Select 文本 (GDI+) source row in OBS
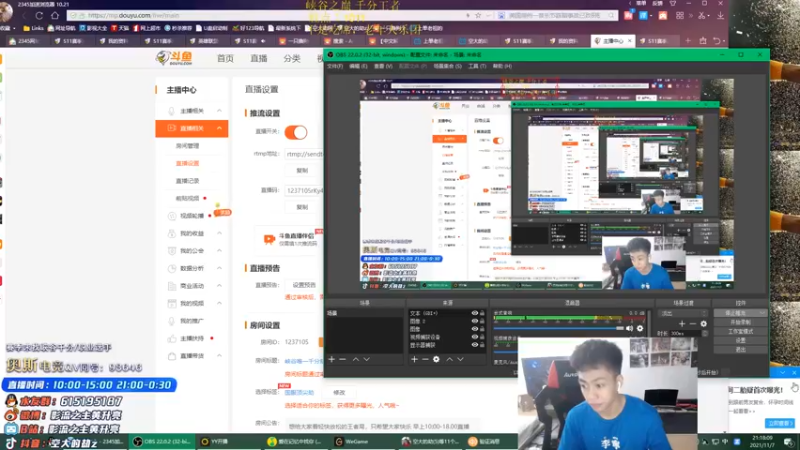800x450 pixels. click(x=447, y=313)
